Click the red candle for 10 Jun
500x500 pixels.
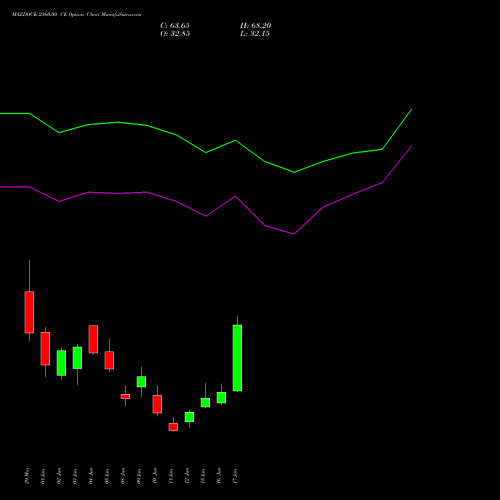point(157,404)
